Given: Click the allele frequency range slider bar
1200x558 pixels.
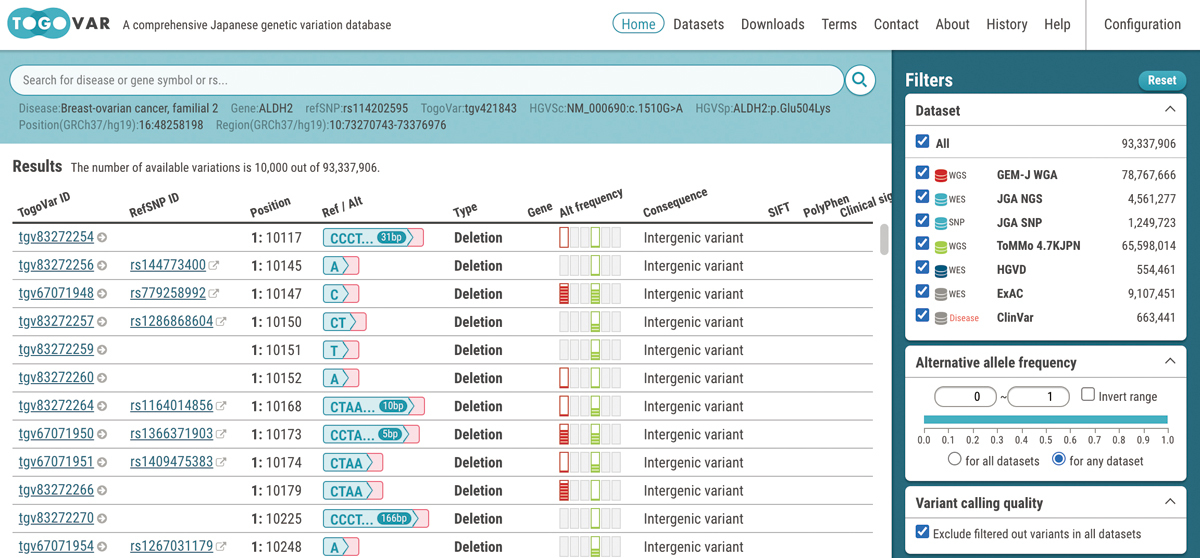Looking at the screenshot, I should (x=1045, y=420).
